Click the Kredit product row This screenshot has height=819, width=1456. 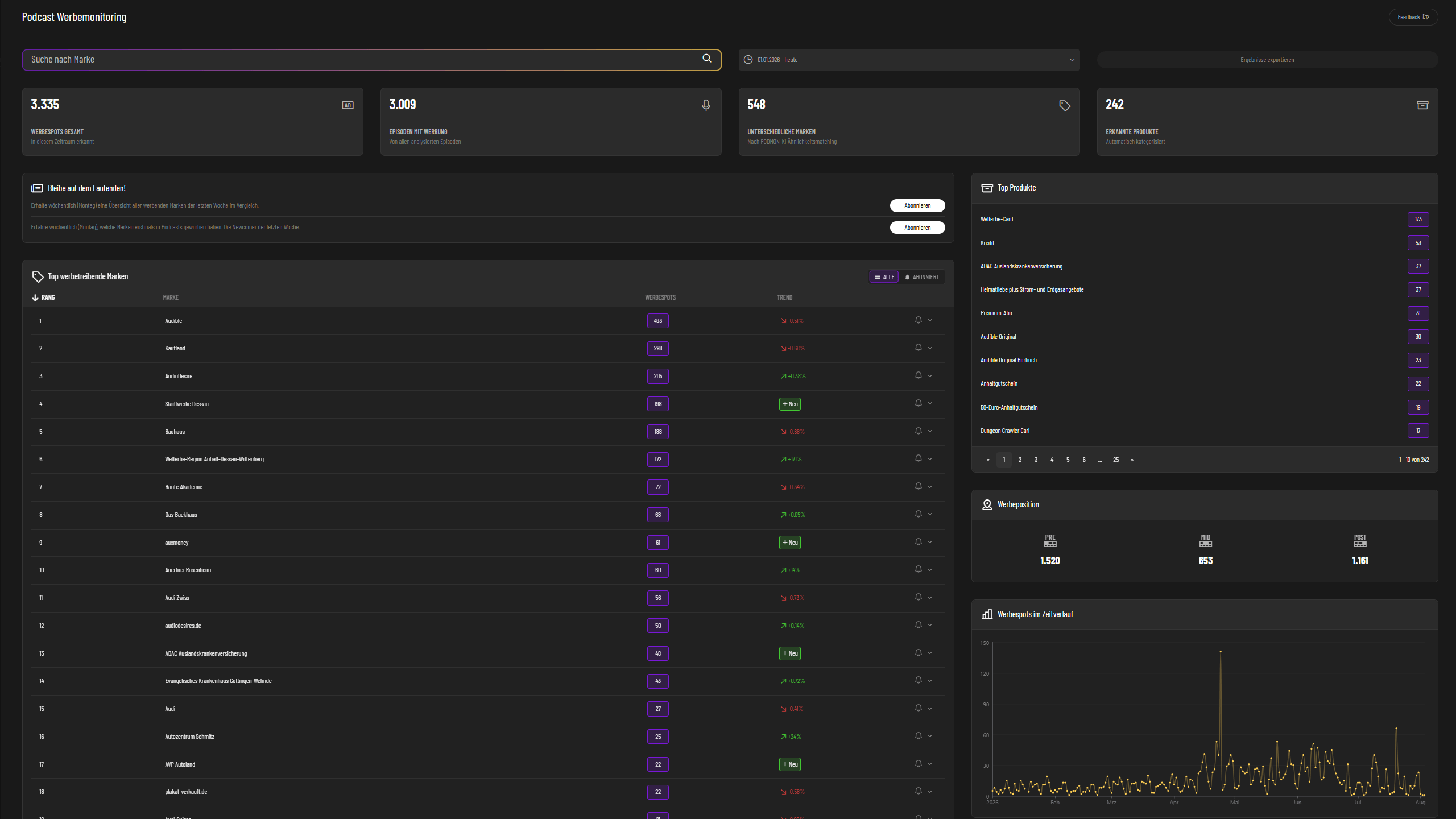[1205, 243]
